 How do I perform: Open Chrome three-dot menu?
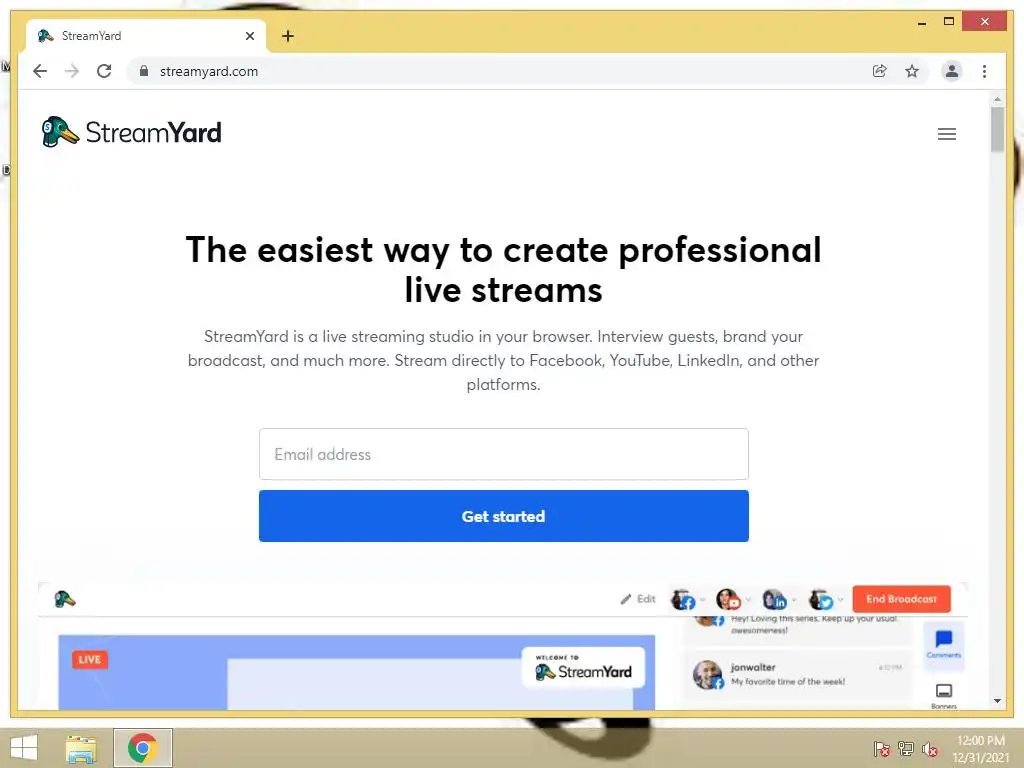[984, 71]
